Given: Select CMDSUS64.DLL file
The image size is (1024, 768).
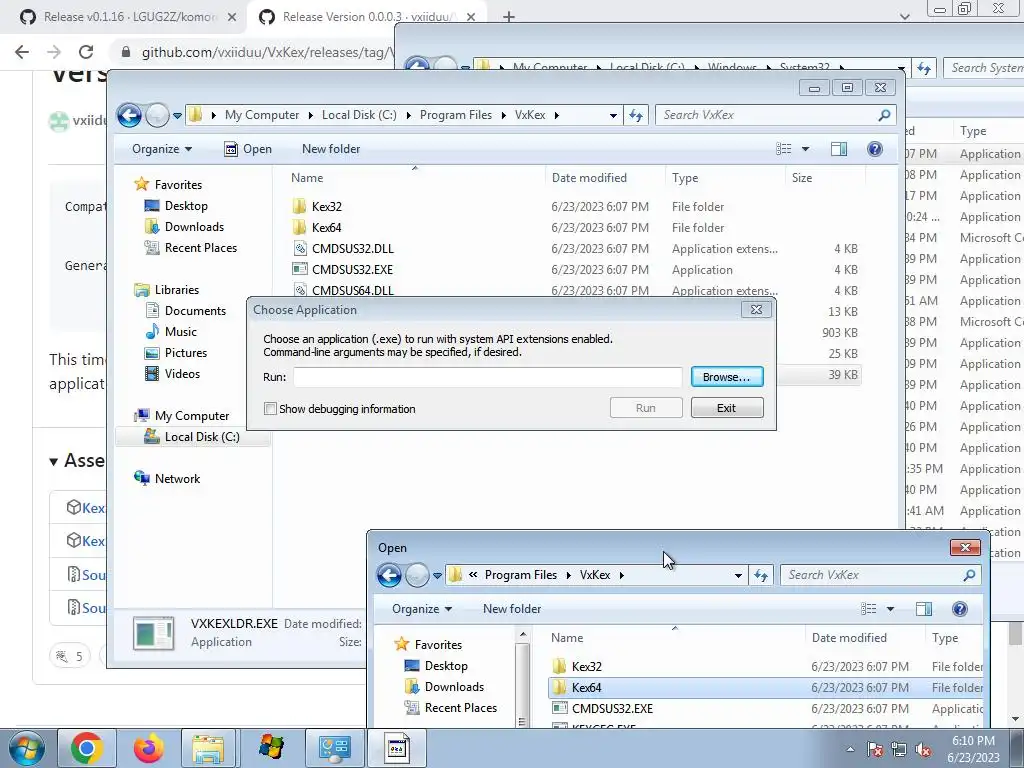Looking at the screenshot, I should pos(353,290).
